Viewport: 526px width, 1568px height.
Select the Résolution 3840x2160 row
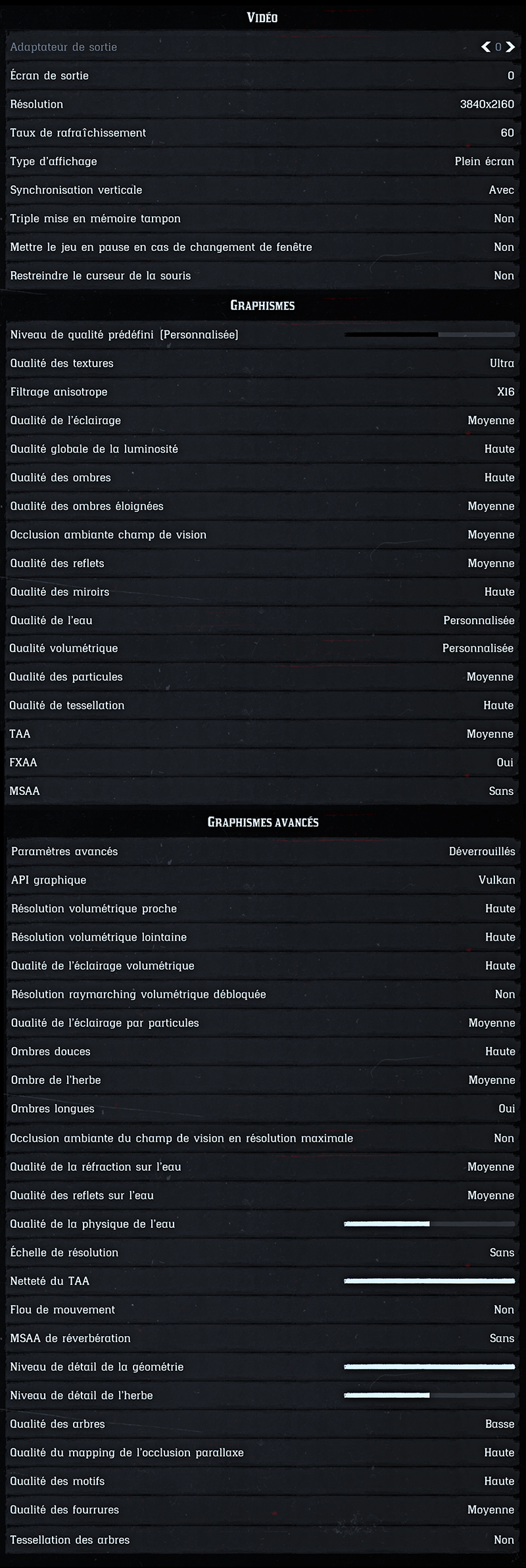[x=263, y=104]
